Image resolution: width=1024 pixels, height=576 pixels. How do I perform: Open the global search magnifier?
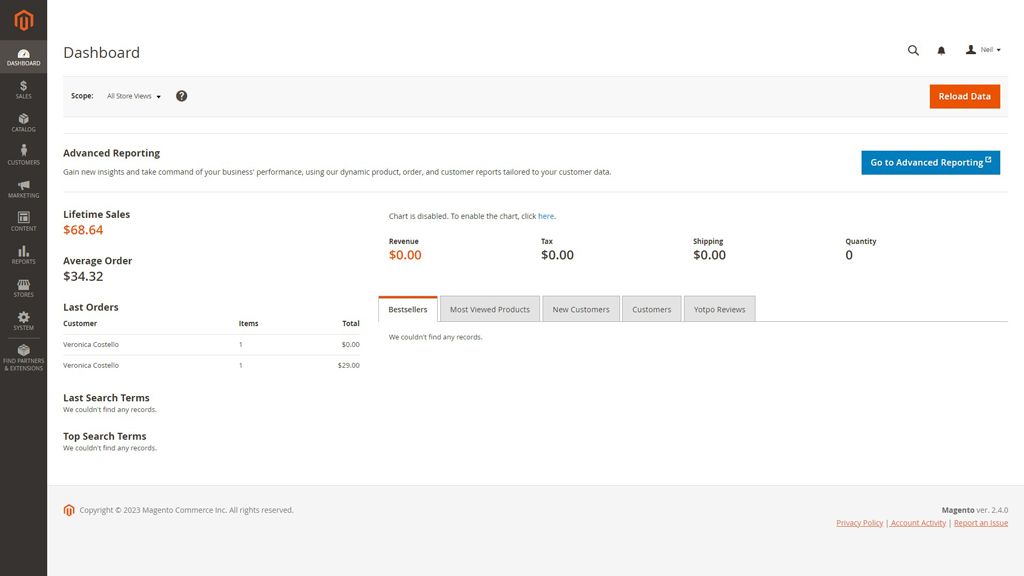point(912,50)
